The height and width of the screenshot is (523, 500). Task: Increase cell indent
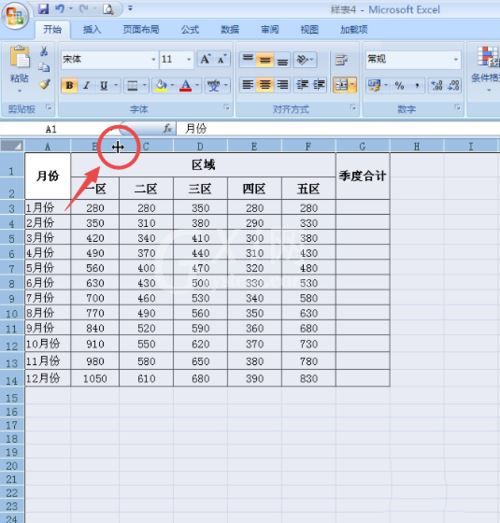point(319,85)
